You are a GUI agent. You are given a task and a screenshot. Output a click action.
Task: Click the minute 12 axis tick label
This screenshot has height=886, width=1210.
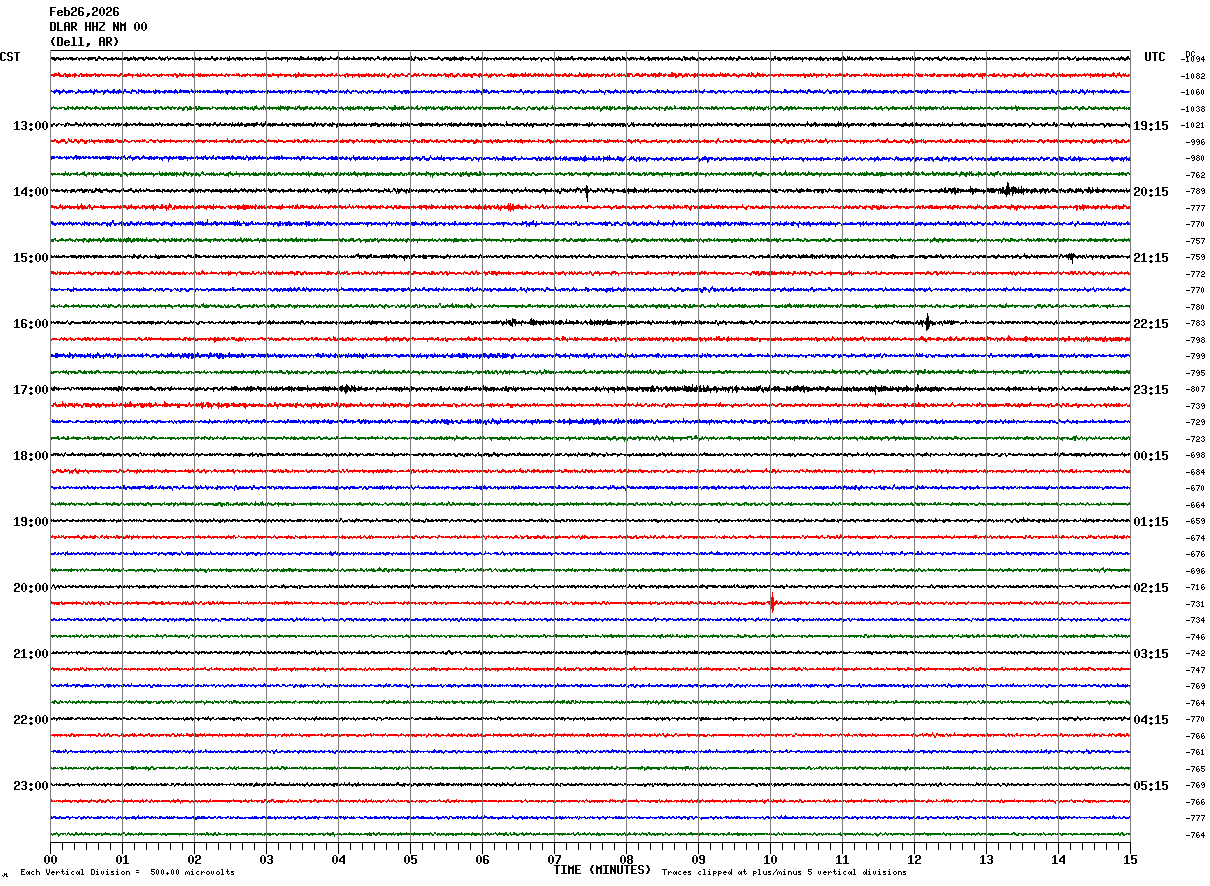pos(914,859)
